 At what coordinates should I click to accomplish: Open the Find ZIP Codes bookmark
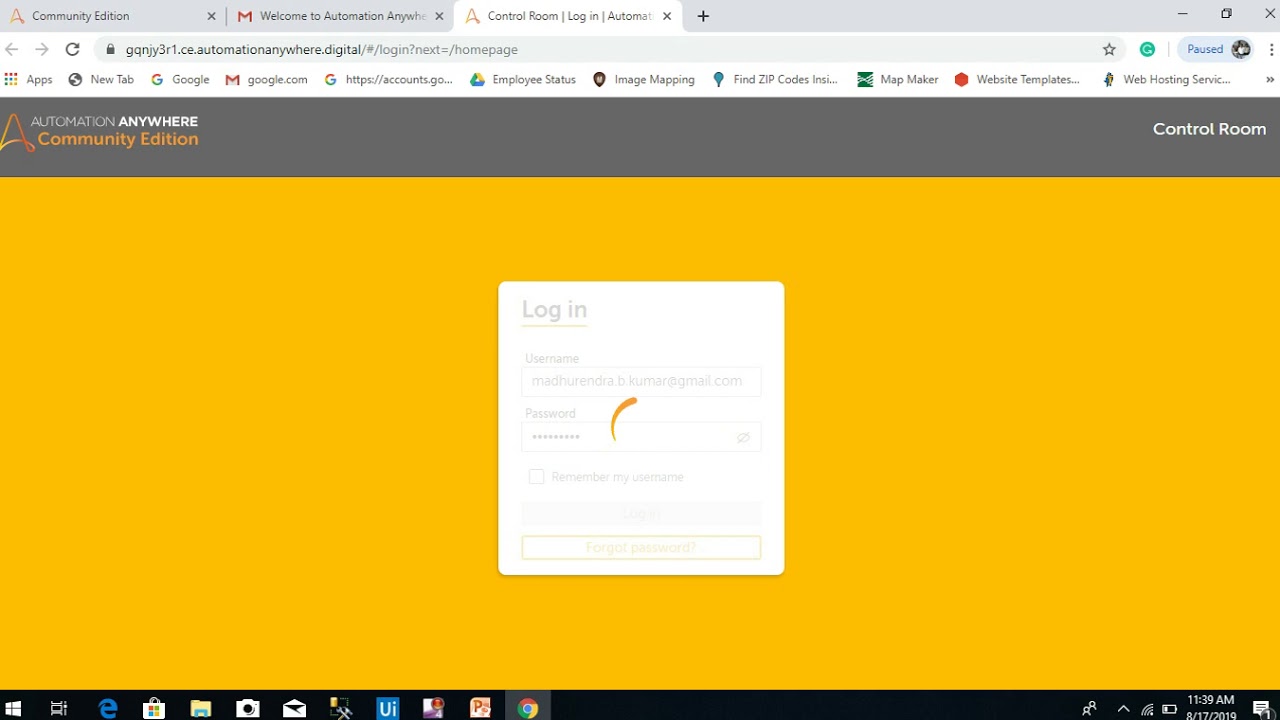tap(775, 79)
